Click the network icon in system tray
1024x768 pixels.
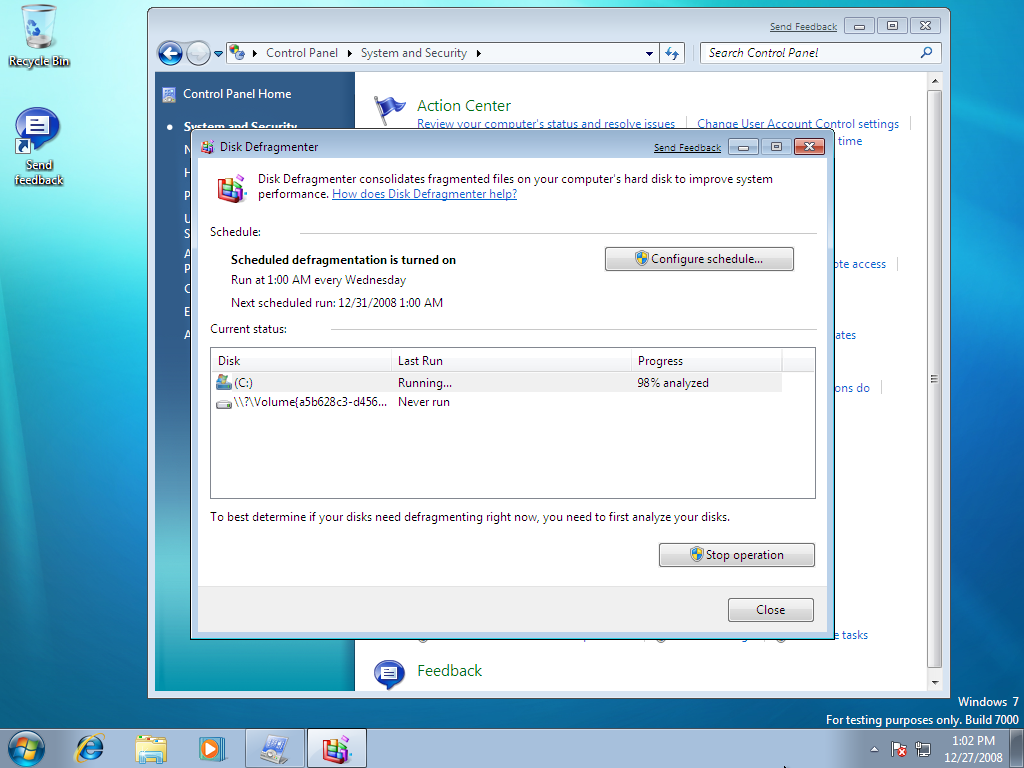coord(923,749)
